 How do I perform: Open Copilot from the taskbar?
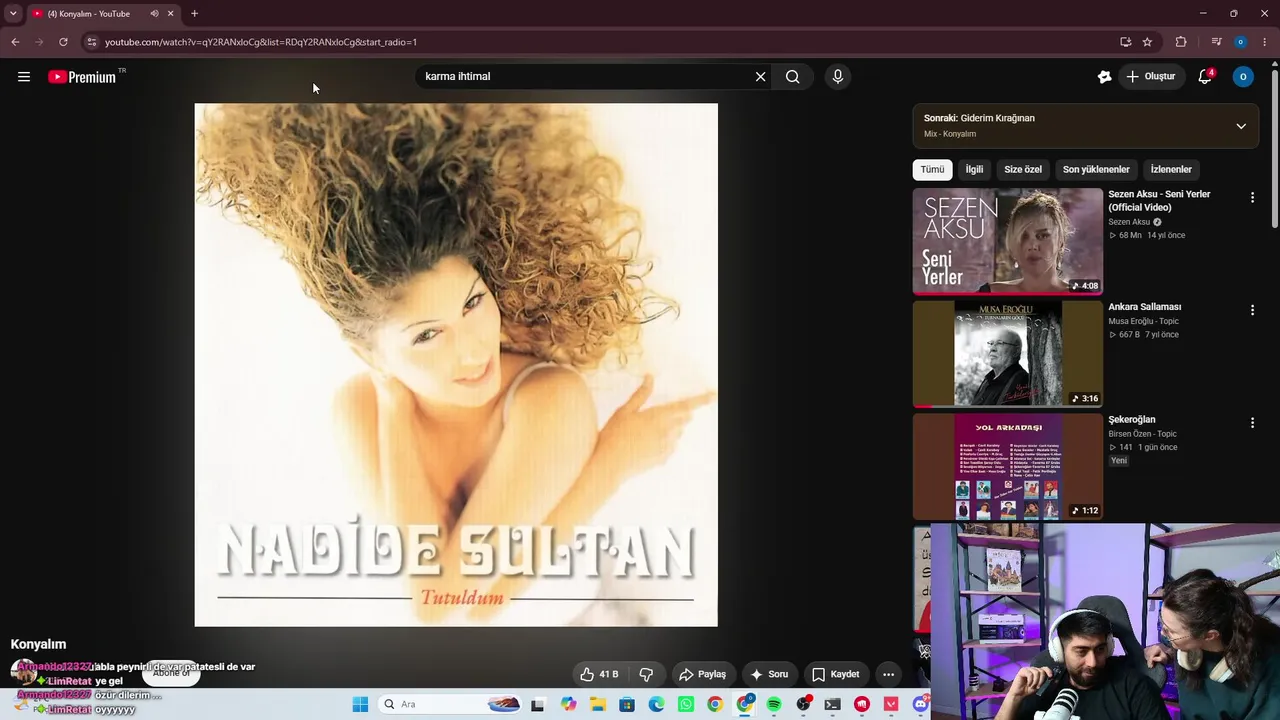[x=569, y=704]
